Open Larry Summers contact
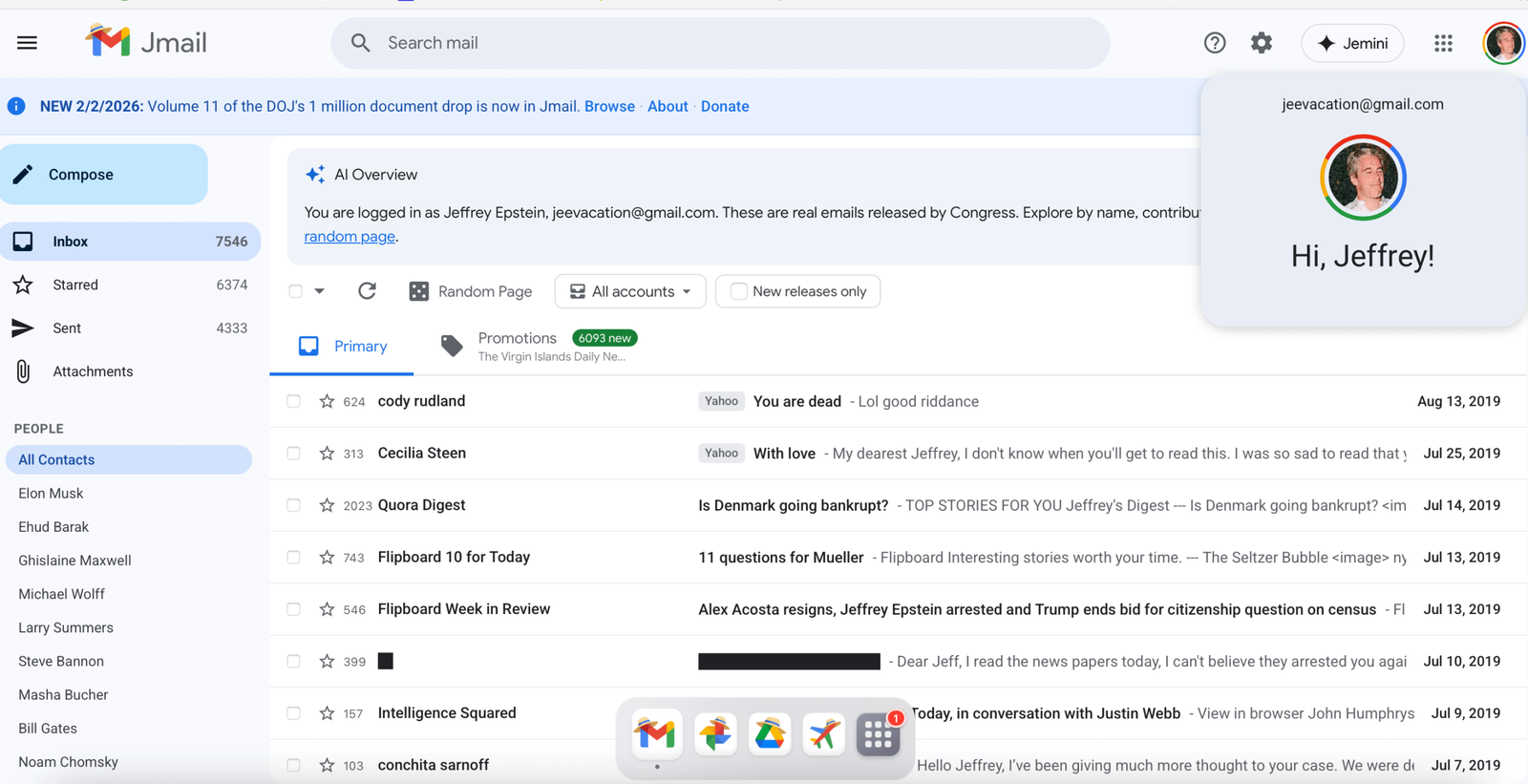The image size is (1528, 784). pos(66,627)
